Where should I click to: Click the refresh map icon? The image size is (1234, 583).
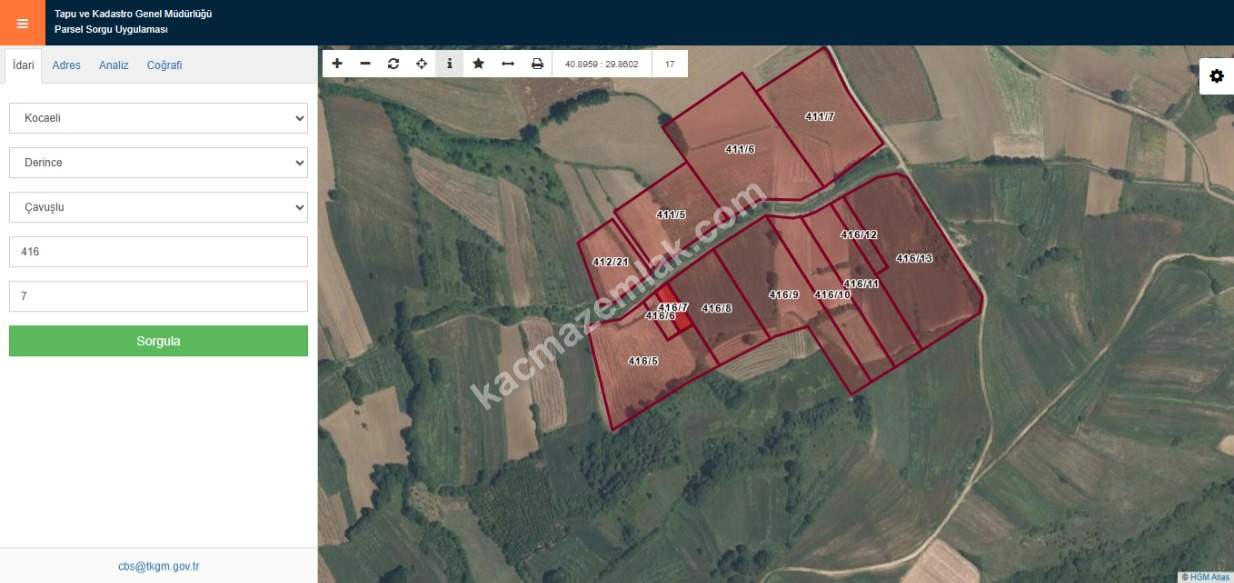coord(393,64)
